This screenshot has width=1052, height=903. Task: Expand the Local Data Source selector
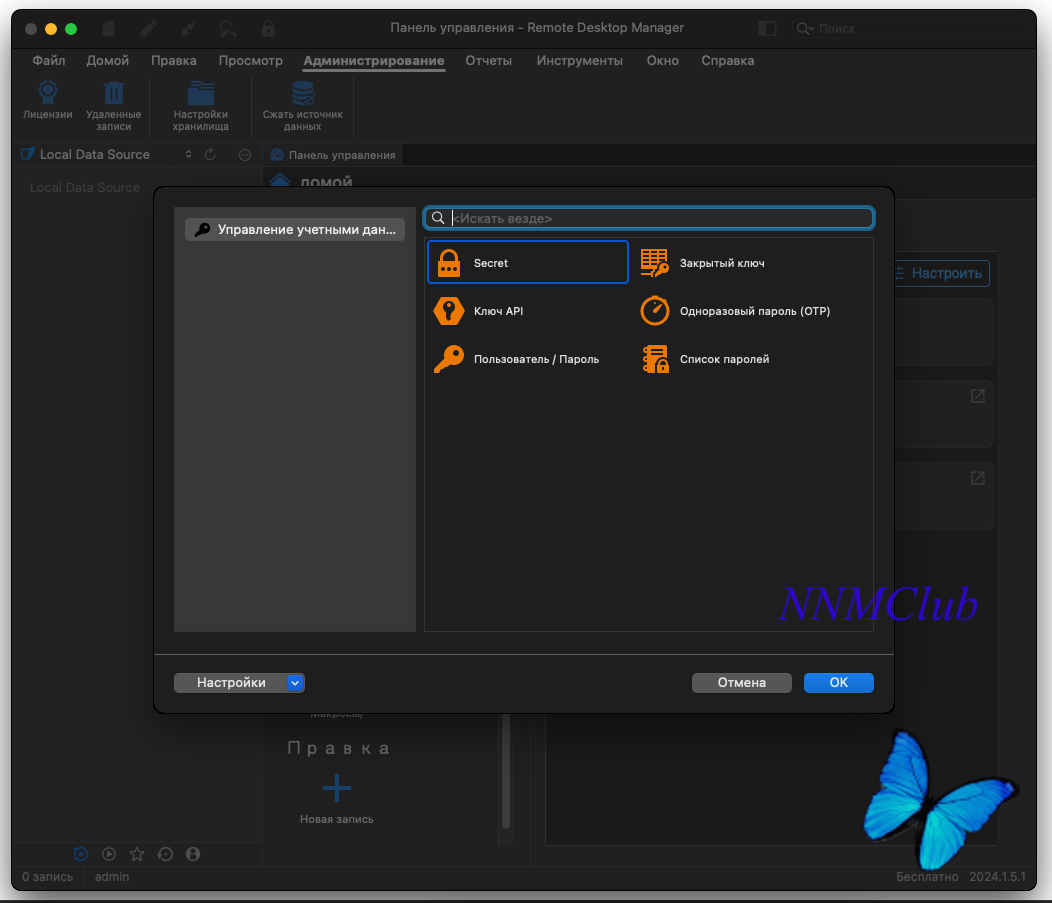coord(189,154)
